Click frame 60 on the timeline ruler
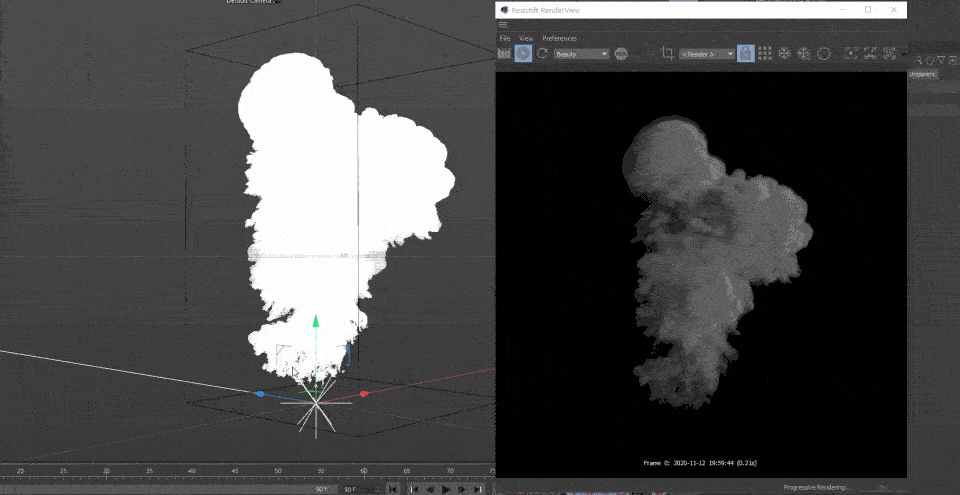The height and width of the screenshot is (495, 960). coord(364,471)
